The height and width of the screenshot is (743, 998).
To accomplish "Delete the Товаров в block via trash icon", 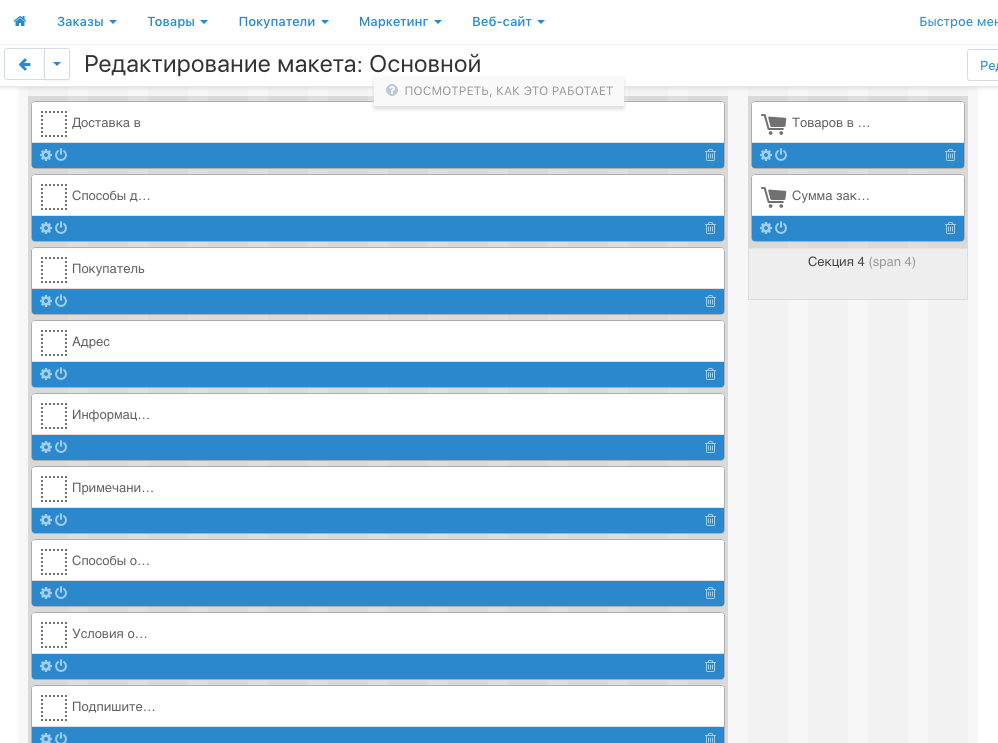I will (950, 155).
